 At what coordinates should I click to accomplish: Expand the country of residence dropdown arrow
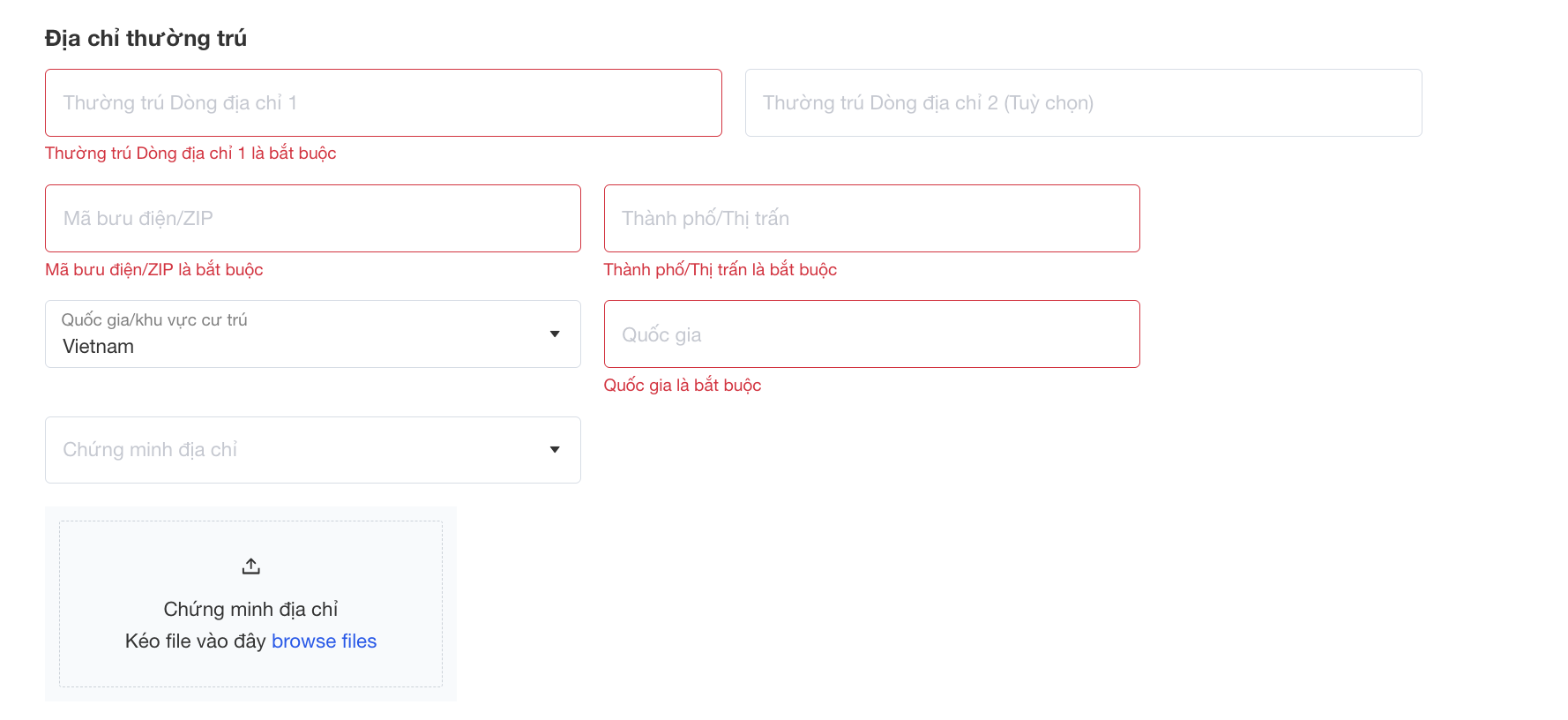555,334
